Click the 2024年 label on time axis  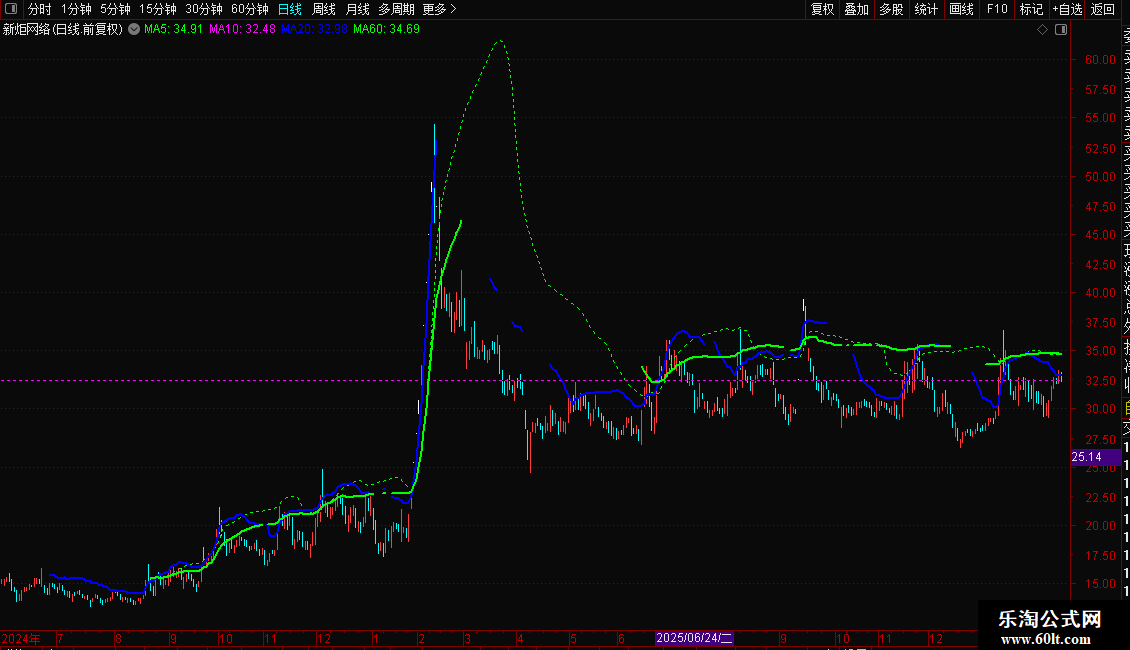click(21, 638)
